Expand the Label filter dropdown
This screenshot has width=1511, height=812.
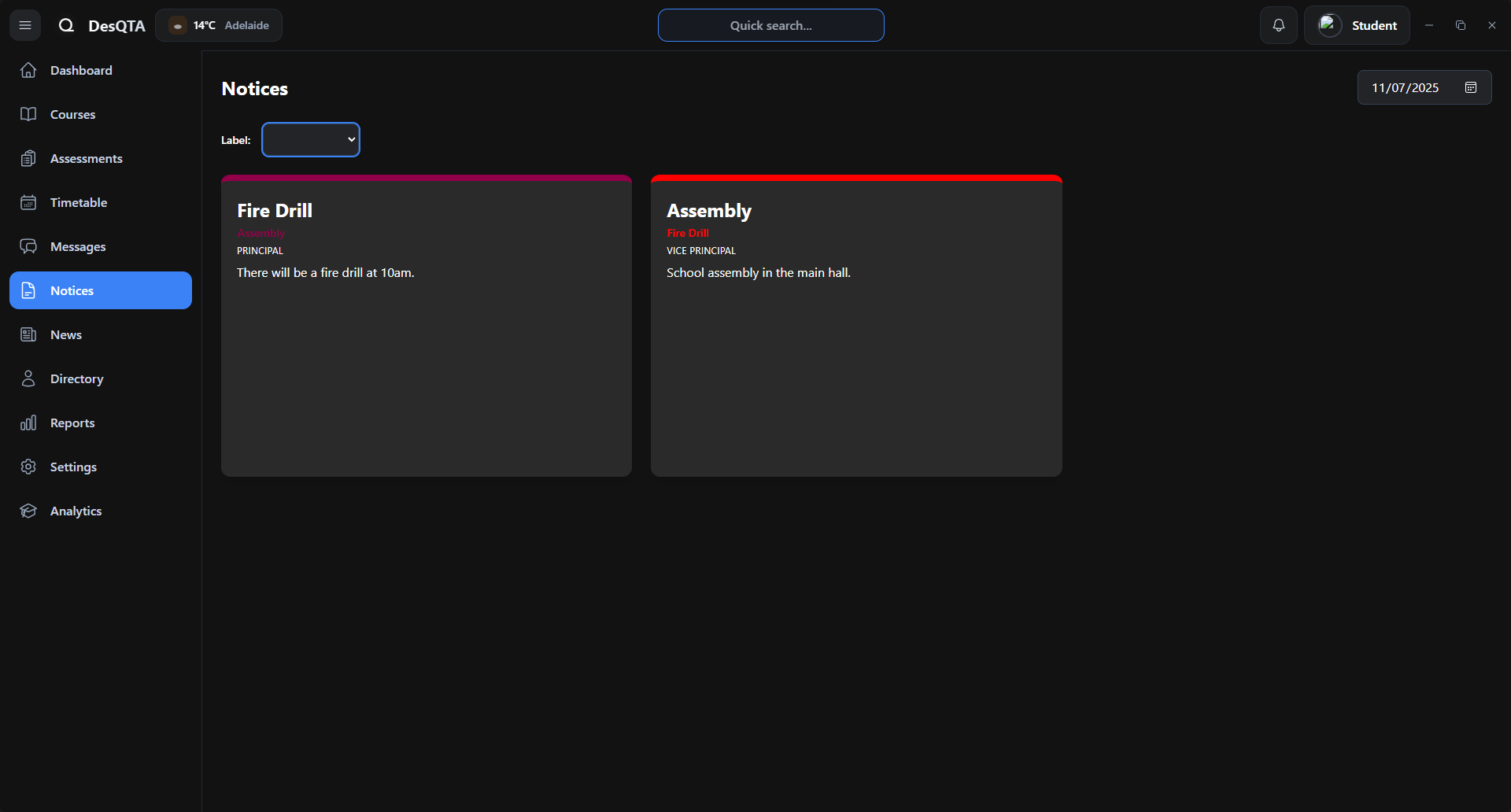310,139
